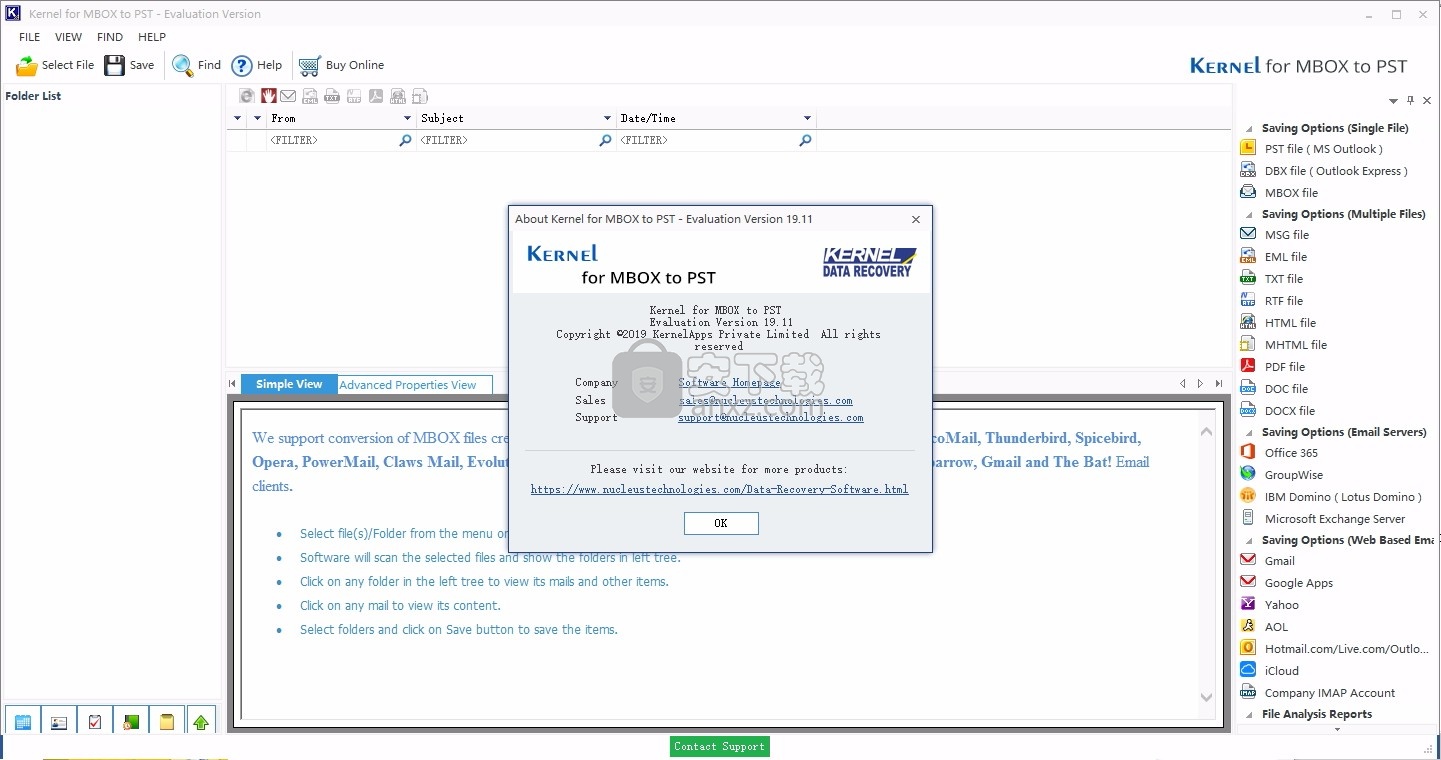Click the Find magnifier icon
This screenshot has width=1441, height=760.
click(183, 66)
